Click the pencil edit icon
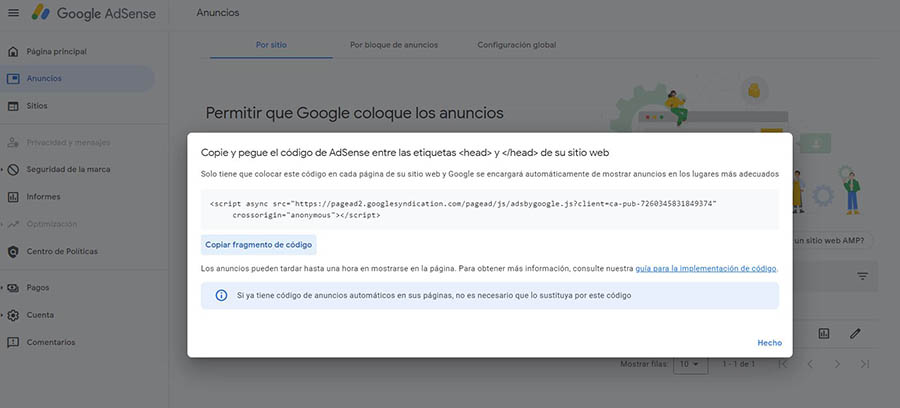This screenshot has height=408, width=900. [855, 333]
